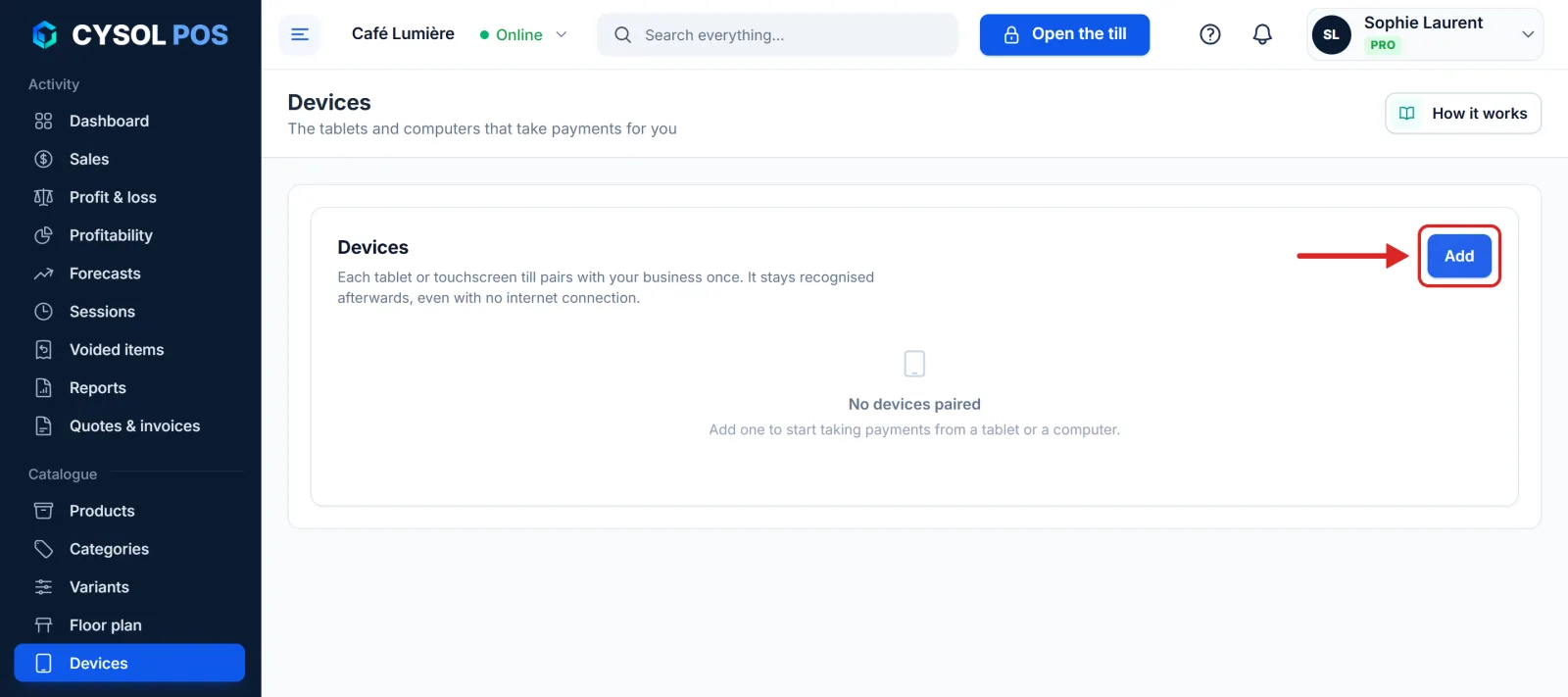
Task: Click the Reports file icon
Action: pos(43,388)
